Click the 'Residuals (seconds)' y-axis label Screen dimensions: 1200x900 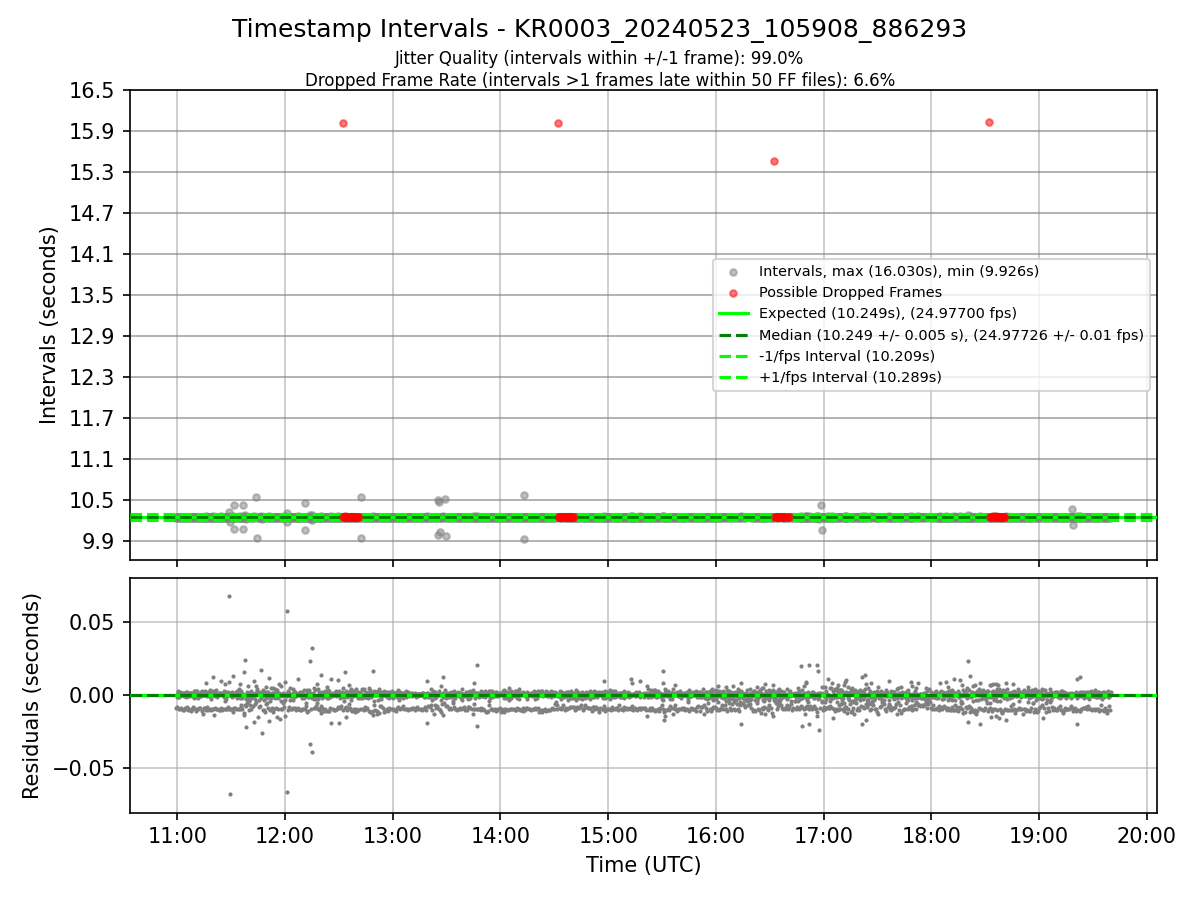pos(32,696)
